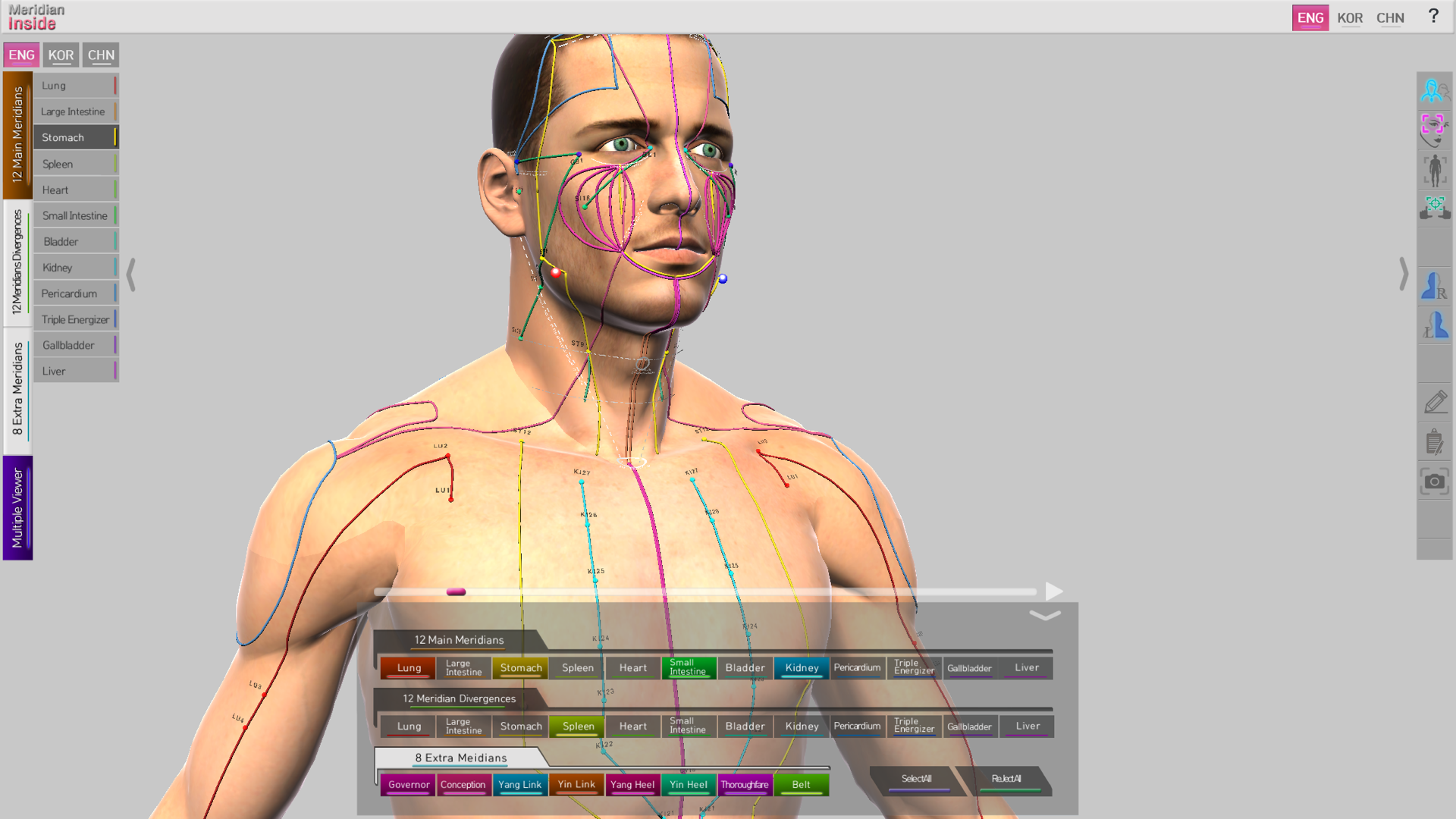This screenshot has width=1456, height=819.
Task: Click the hands target focus icon
Action: click(x=1433, y=209)
